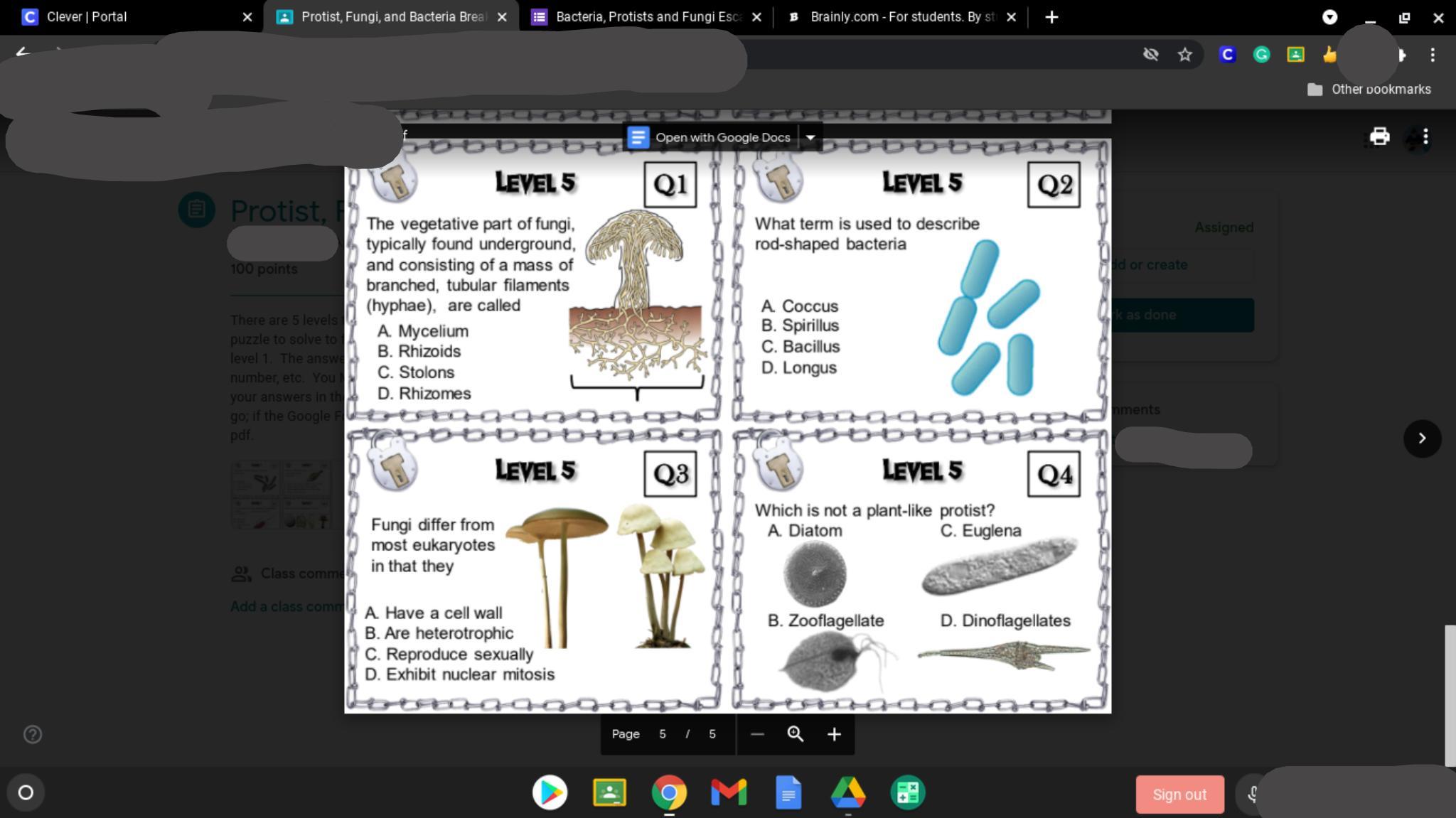
Task: Go to next attachment with right chevron
Action: pyautogui.click(x=1422, y=438)
